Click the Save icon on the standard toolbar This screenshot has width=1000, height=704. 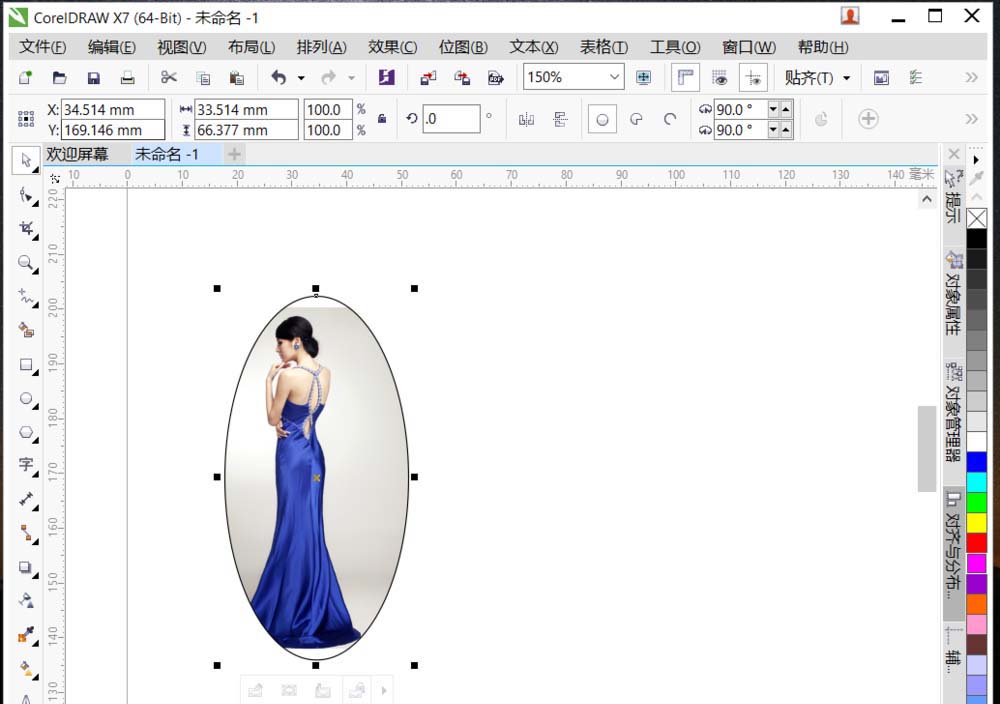[x=93, y=77]
